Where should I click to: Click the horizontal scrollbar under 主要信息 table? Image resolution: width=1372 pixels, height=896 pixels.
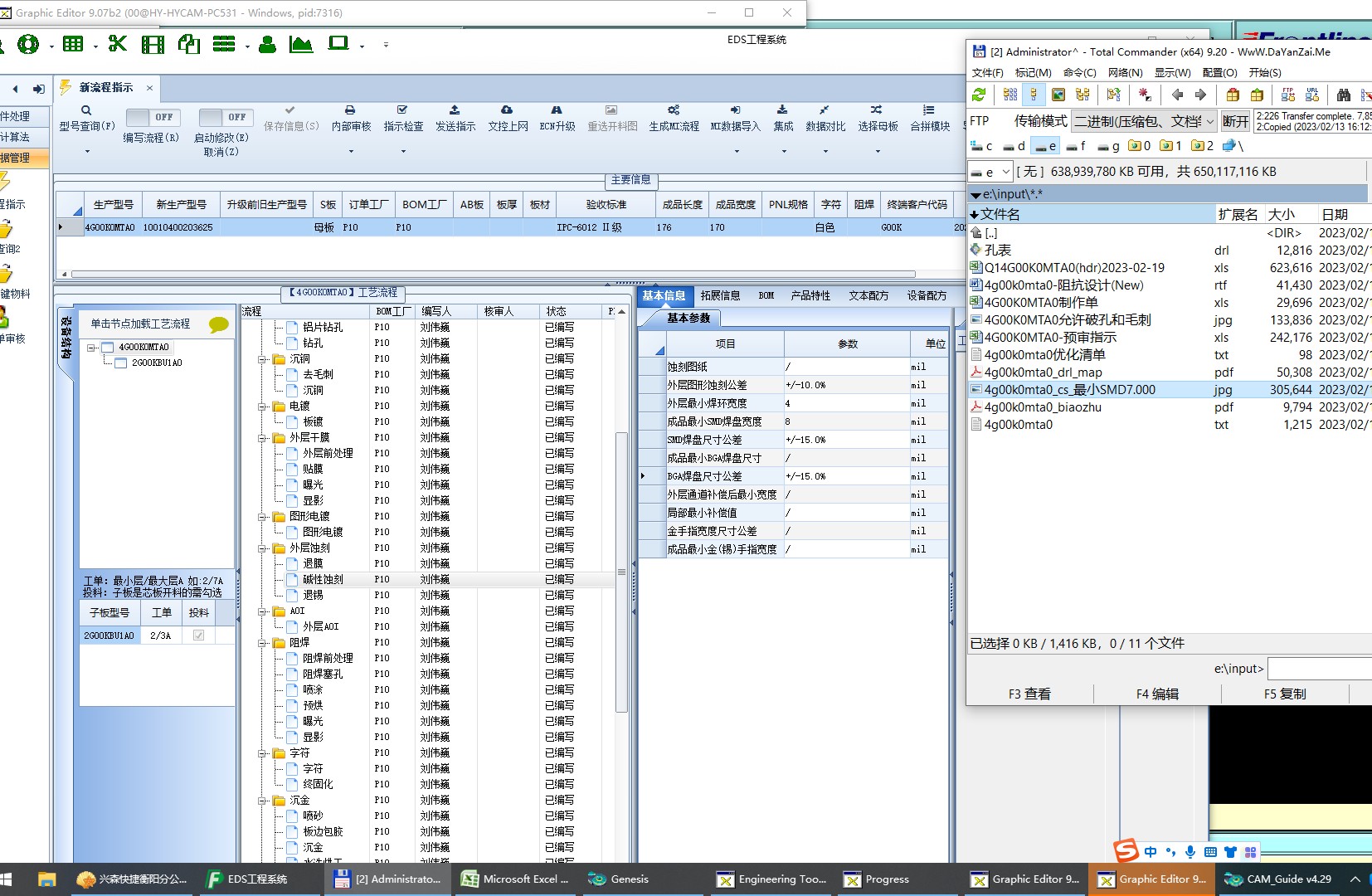click(493, 274)
